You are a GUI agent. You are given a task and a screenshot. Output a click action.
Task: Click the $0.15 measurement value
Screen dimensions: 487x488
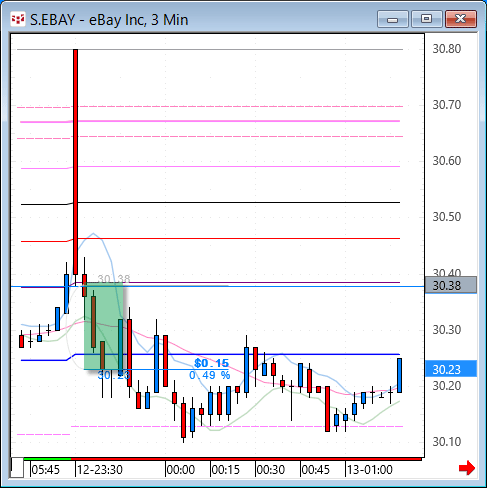pos(212,363)
